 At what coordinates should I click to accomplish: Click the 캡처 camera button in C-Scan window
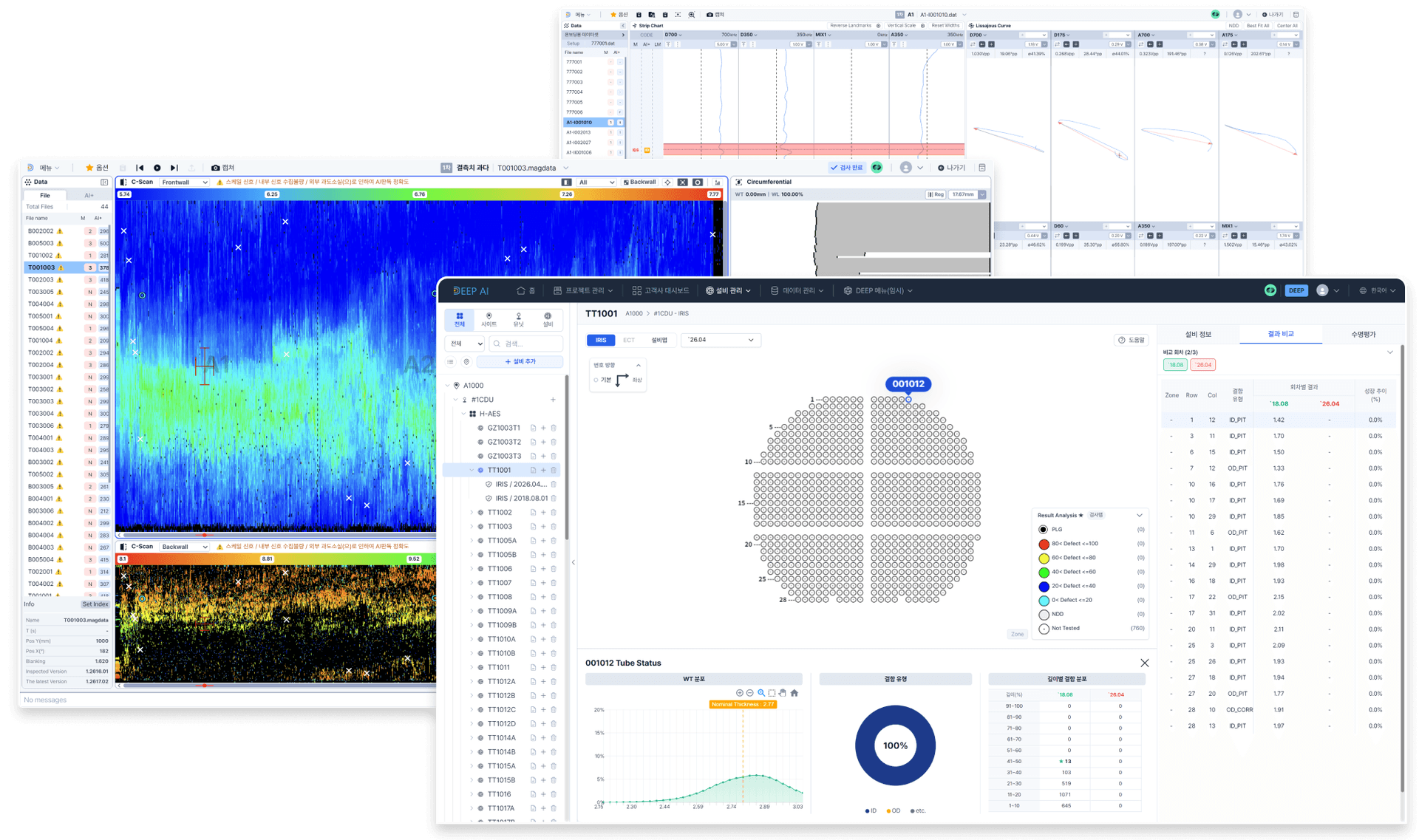click(223, 168)
